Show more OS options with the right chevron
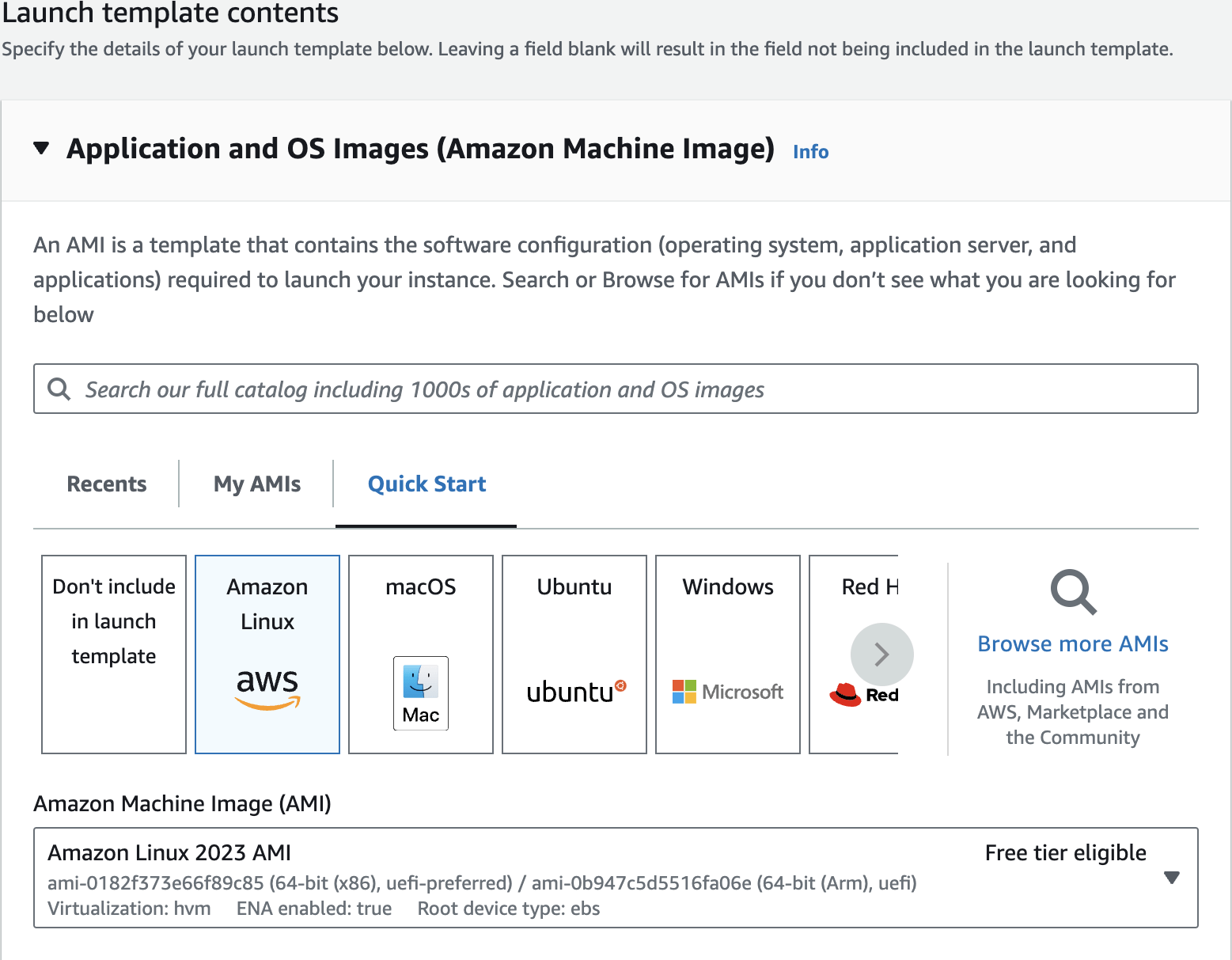Image resolution: width=1232 pixels, height=960 pixels. 882,655
